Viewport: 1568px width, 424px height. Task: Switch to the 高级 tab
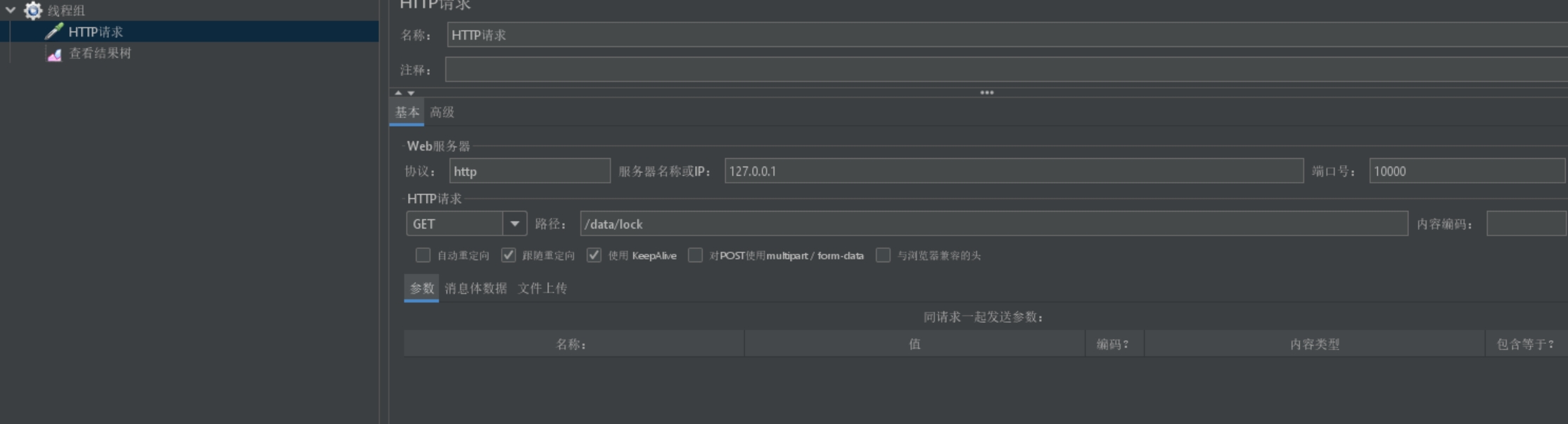442,113
